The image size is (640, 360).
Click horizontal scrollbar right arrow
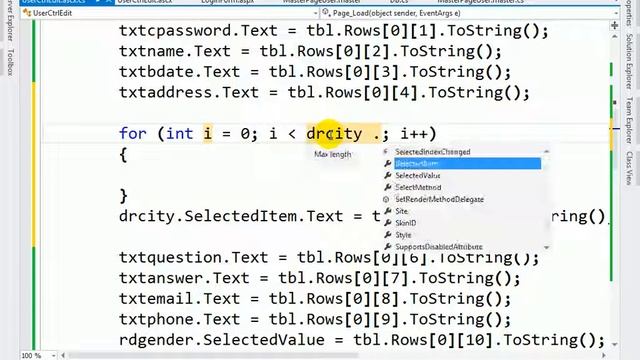(604, 356)
